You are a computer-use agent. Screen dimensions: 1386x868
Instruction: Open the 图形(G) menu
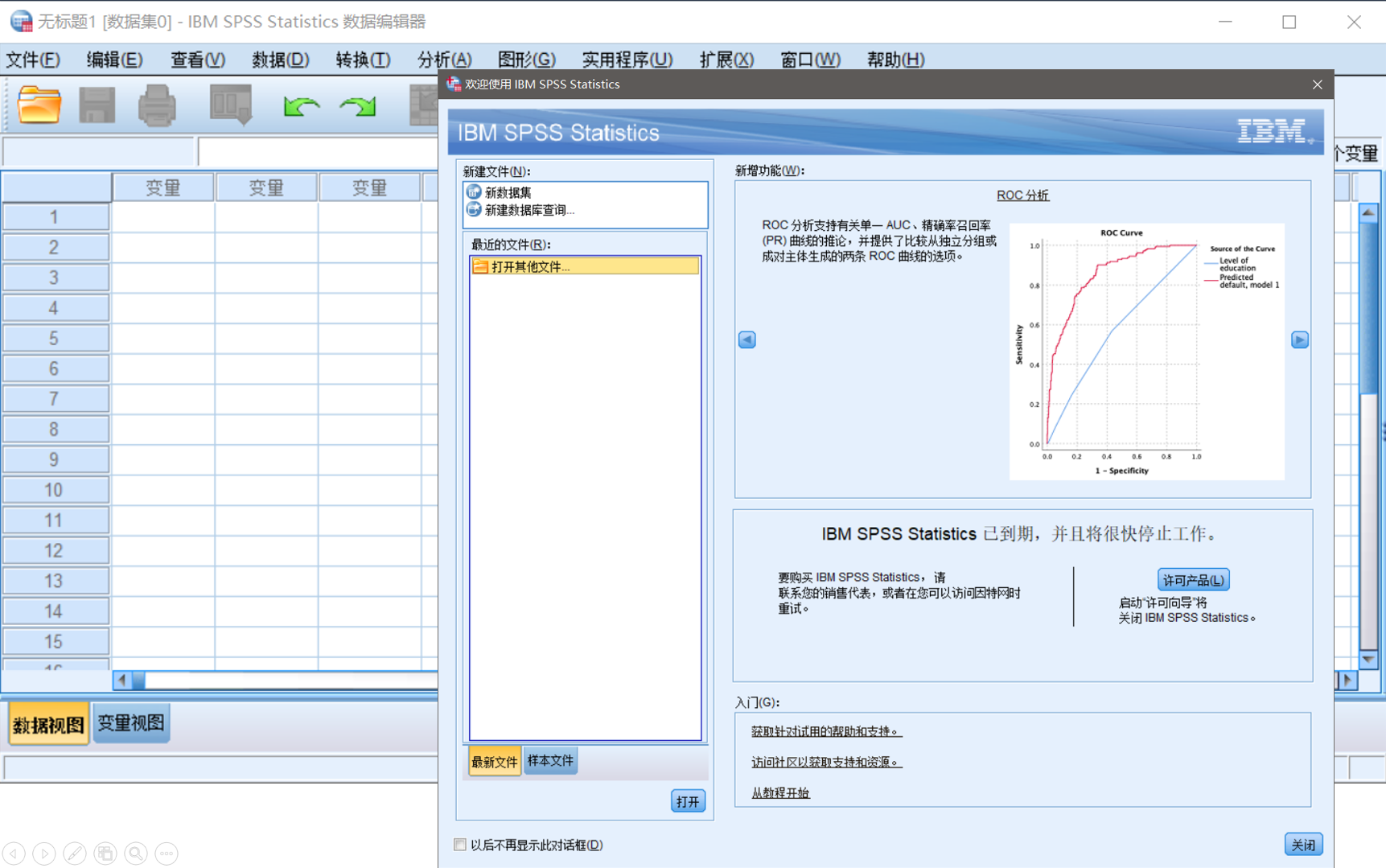coord(527,60)
